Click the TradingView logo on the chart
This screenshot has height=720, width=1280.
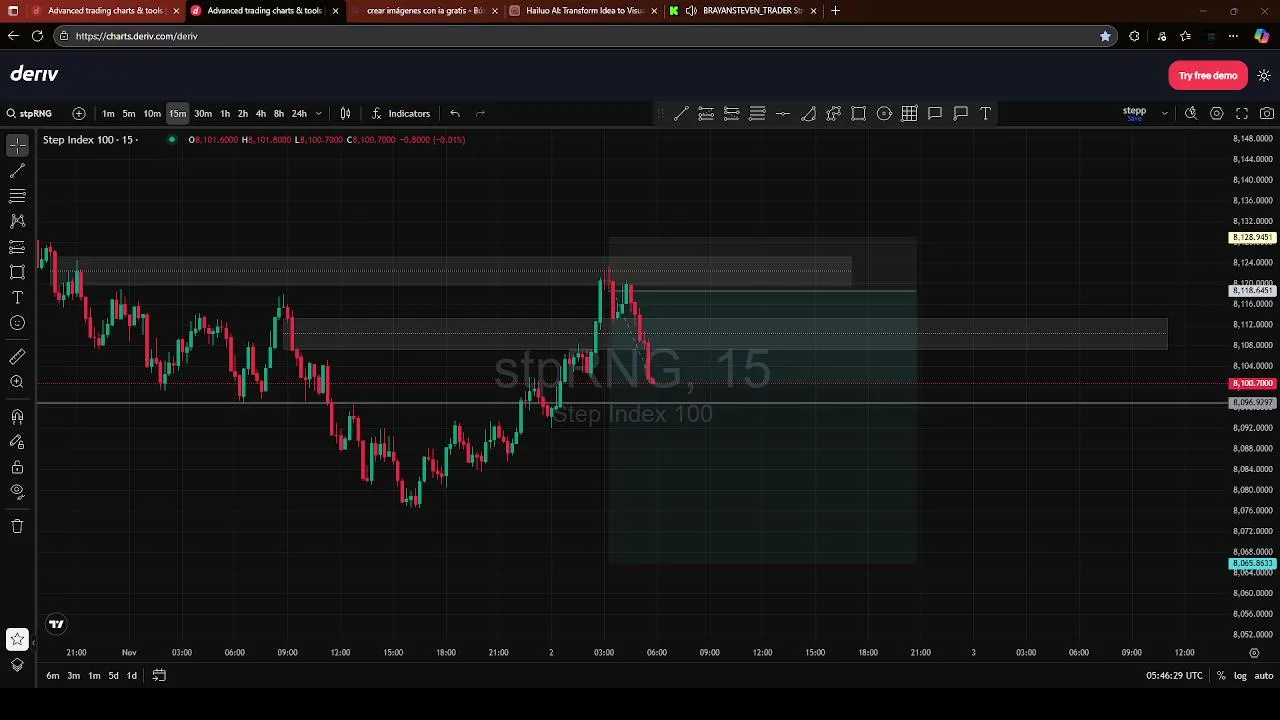(56, 624)
